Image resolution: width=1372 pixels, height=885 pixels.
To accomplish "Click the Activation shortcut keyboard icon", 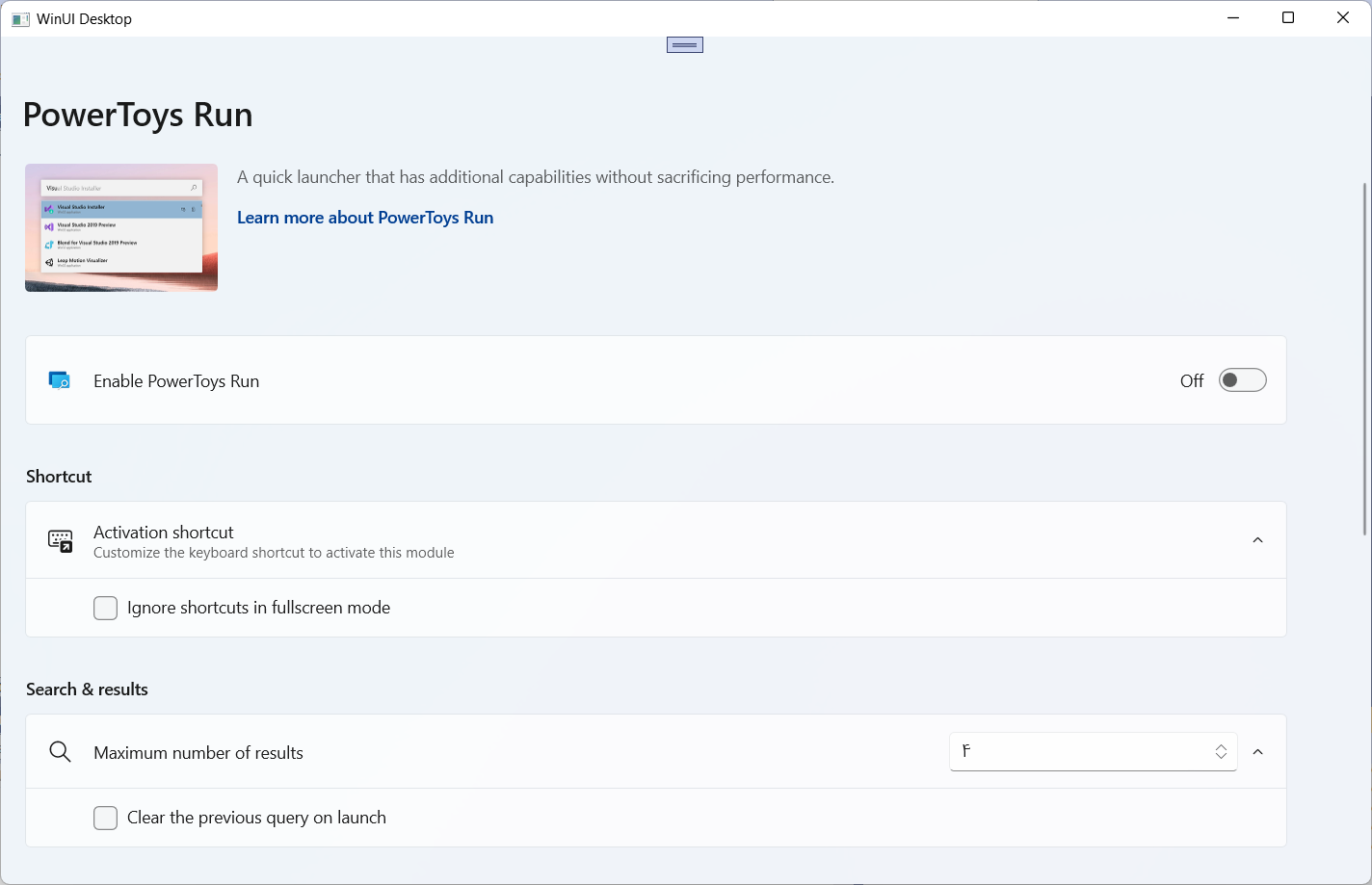I will point(61,540).
